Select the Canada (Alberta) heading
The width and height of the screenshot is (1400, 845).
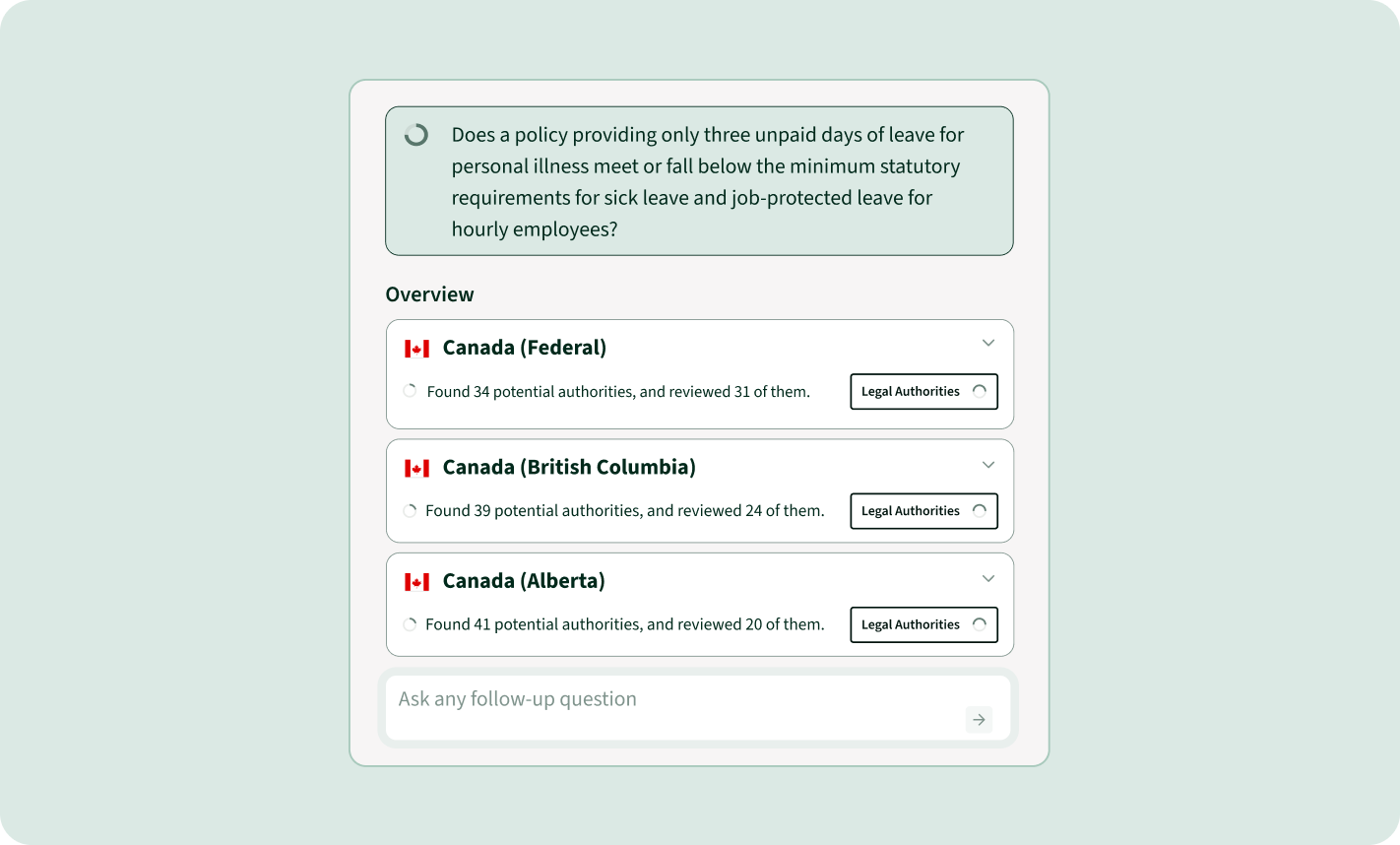(x=524, y=581)
